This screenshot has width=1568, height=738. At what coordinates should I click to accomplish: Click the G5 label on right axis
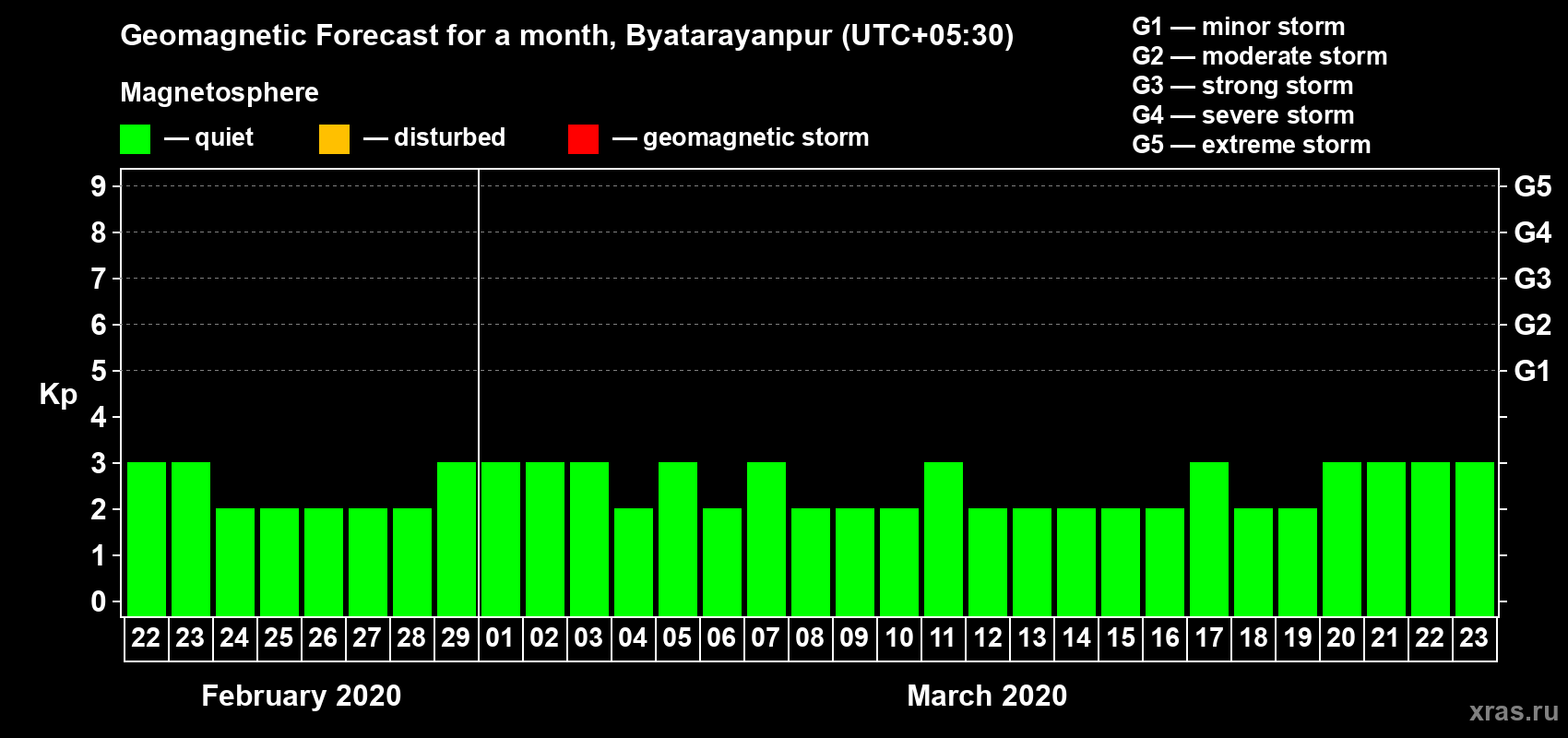click(1533, 186)
